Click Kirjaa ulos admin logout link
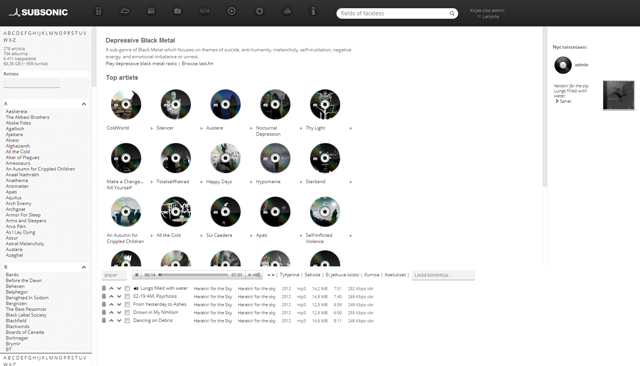Screen dimensions: 640x366 pos(487,11)
